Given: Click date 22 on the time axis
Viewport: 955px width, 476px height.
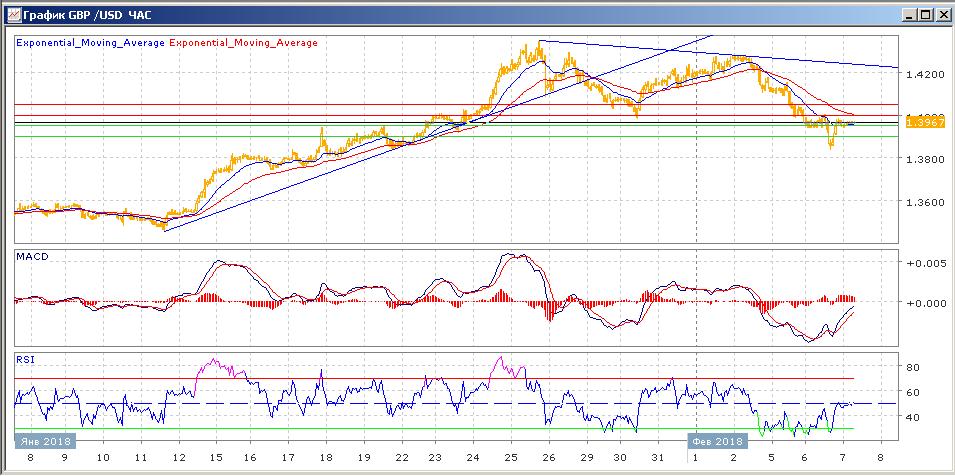Looking at the screenshot, I should (x=401, y=458).
